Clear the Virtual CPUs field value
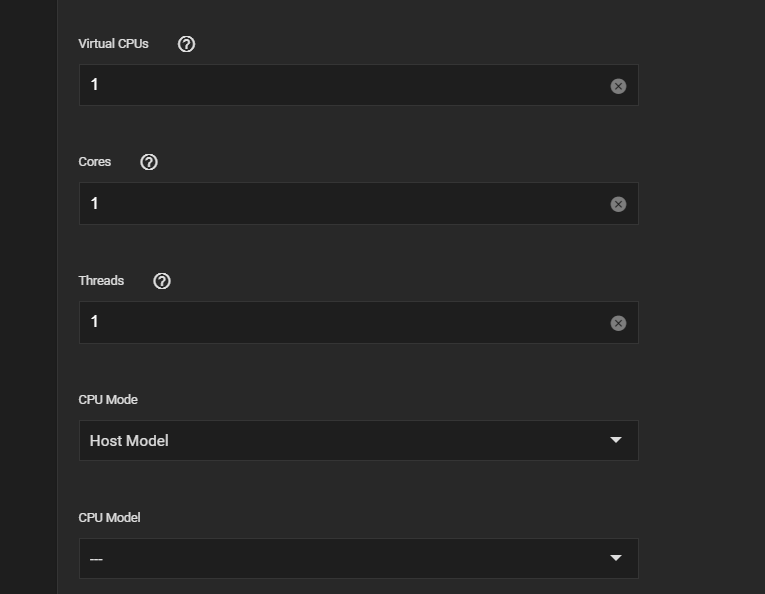Viewport: 765px width, 594px height. [618, 86]
